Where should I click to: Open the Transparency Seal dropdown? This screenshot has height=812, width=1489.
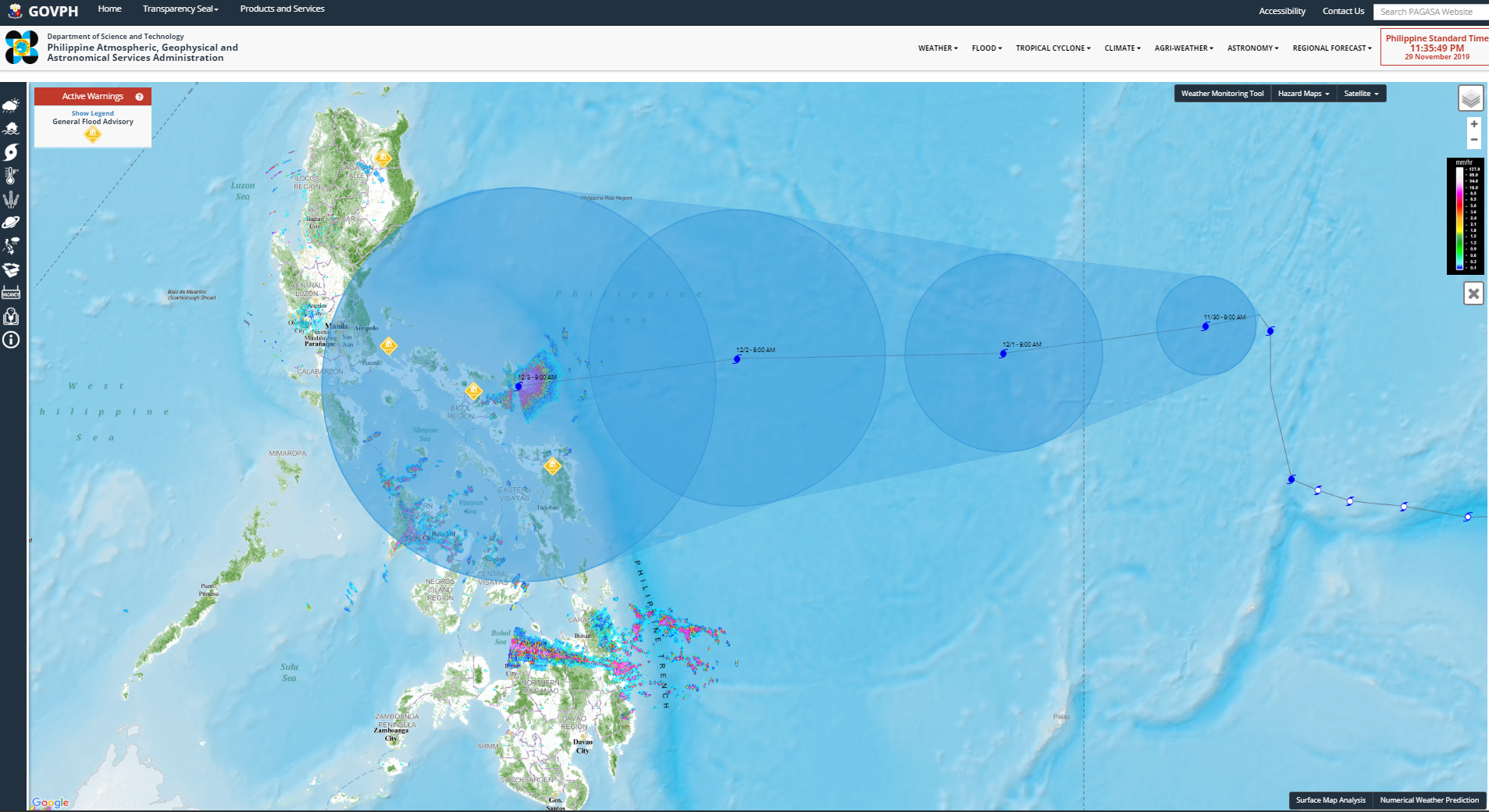tap(180, 9)
